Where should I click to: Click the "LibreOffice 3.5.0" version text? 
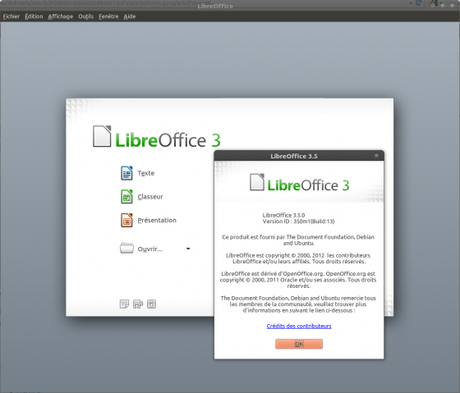284,215
